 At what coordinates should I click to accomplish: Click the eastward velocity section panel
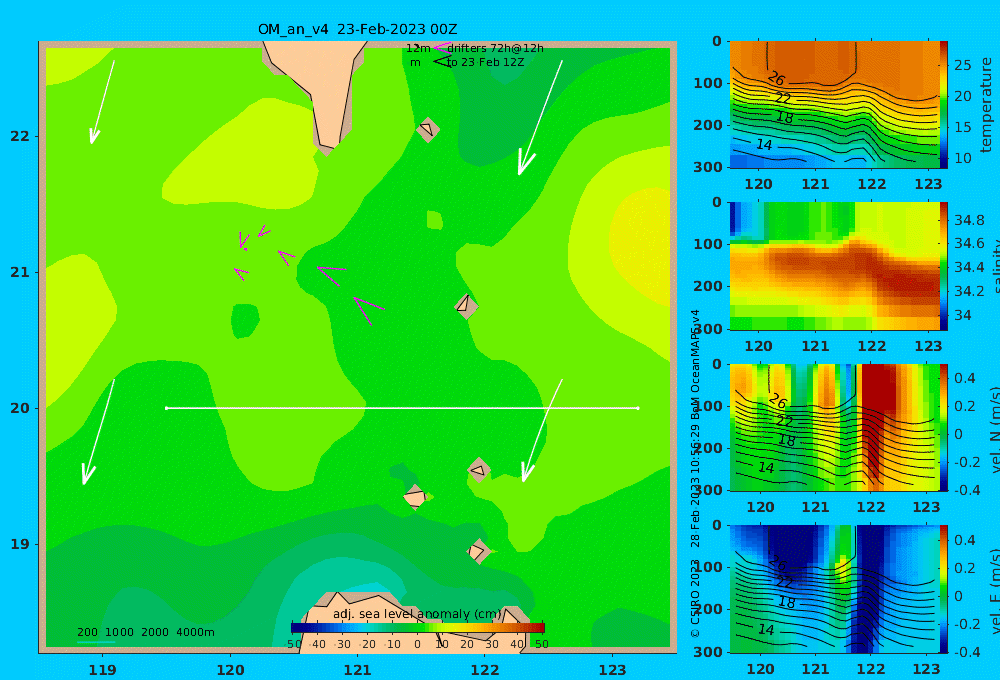835,589
